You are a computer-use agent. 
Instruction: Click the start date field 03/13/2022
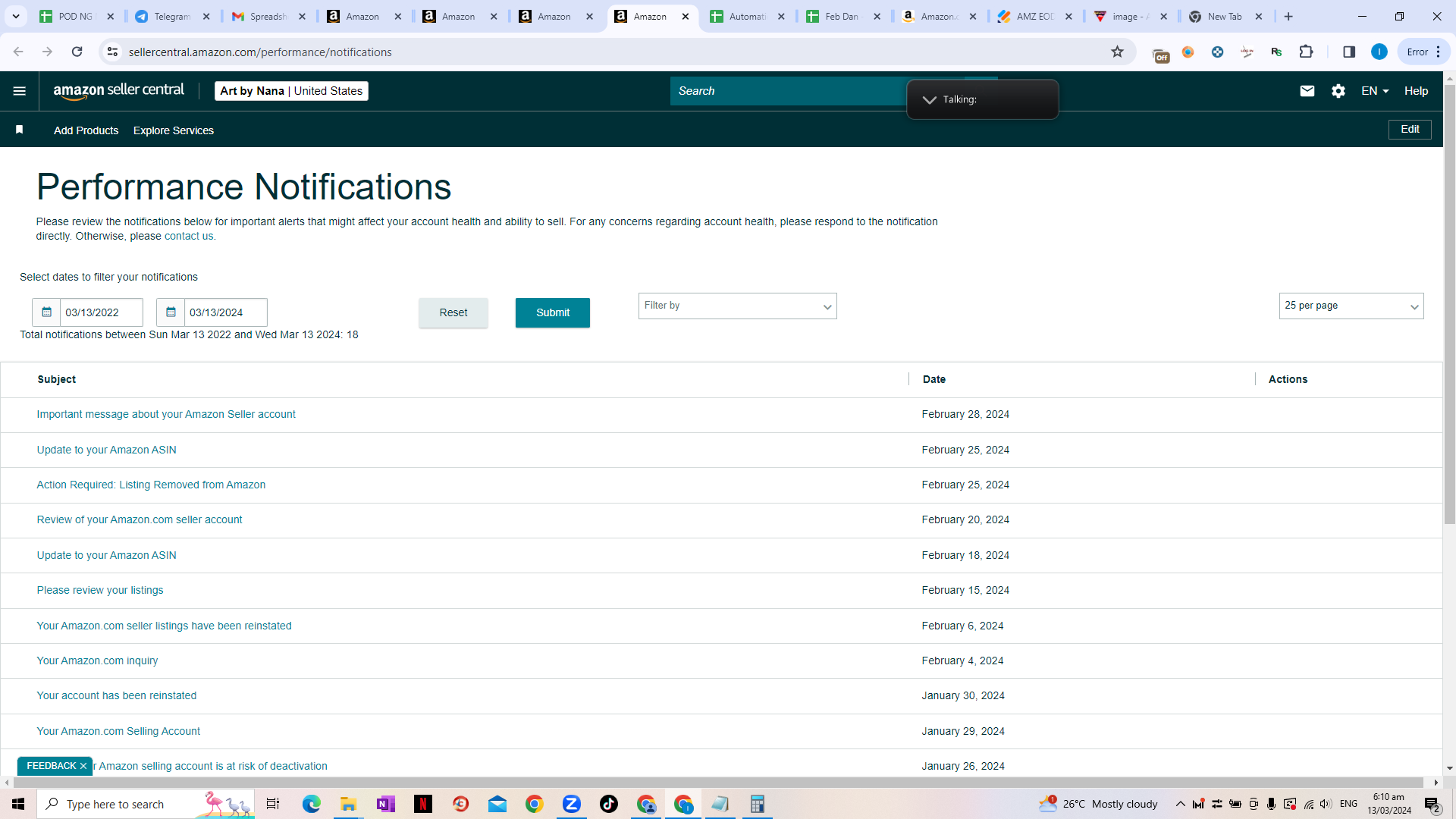tap(102, 312)
